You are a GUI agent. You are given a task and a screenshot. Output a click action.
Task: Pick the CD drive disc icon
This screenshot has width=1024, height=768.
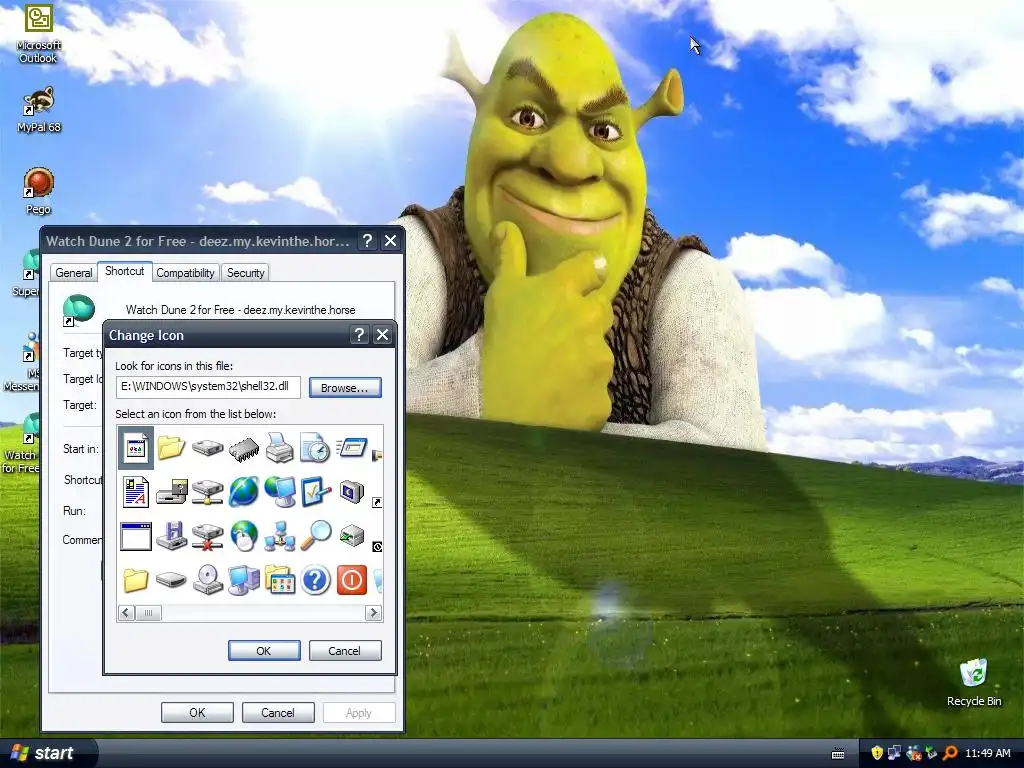(208, 580)
